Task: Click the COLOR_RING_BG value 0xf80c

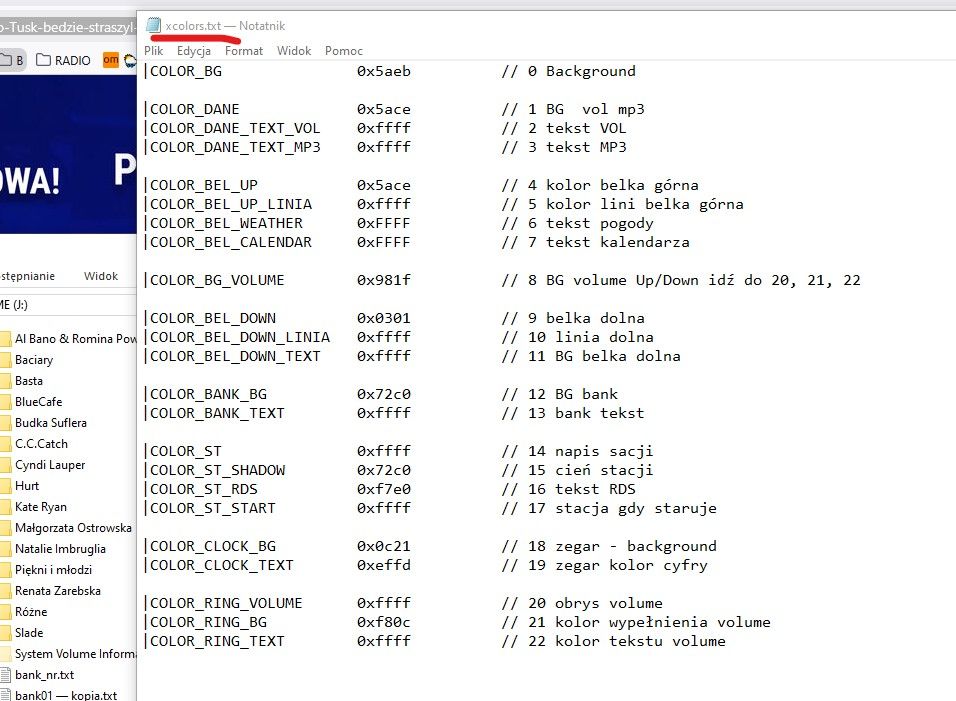Action: pyautogui.click(x=383, y=622)
